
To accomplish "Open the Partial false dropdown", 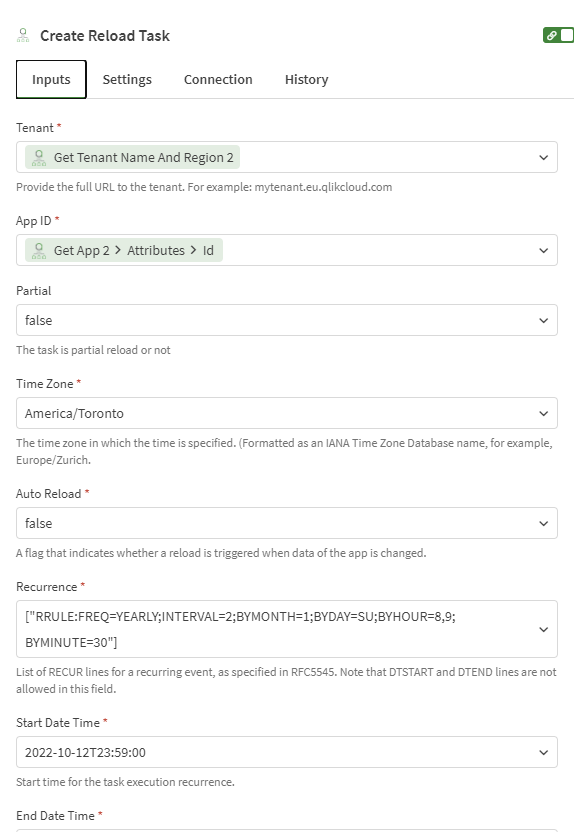I will pyautogui.click(x=286, y=320).
